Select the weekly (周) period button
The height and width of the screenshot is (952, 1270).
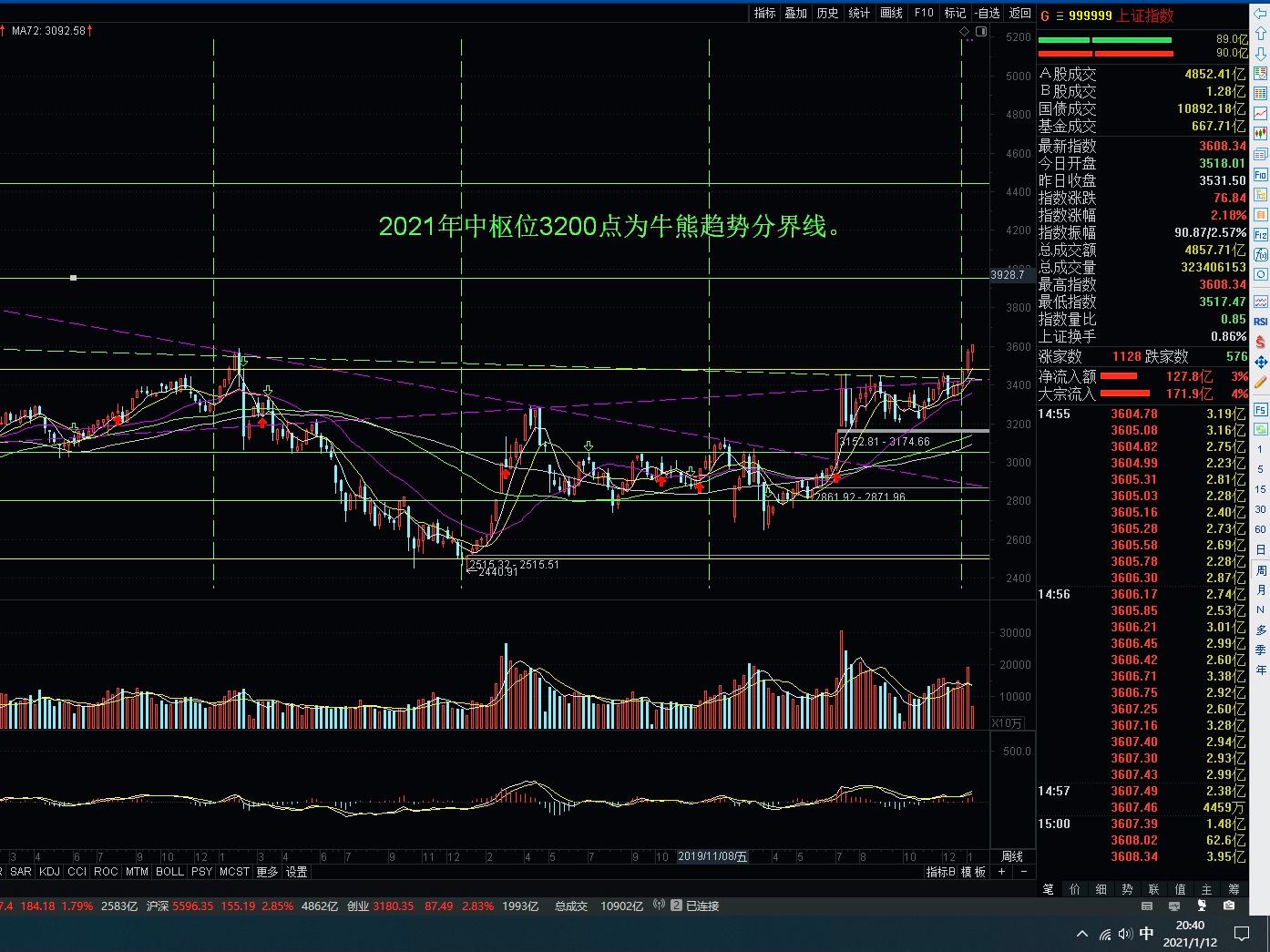pyautogui.click(x=1261, y=569)
